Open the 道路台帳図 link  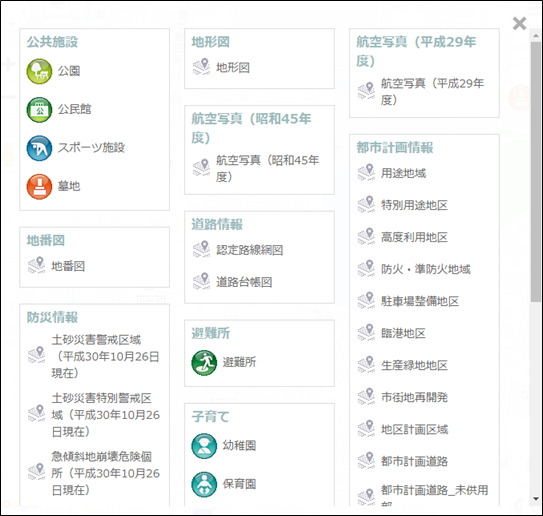point(244,282)
